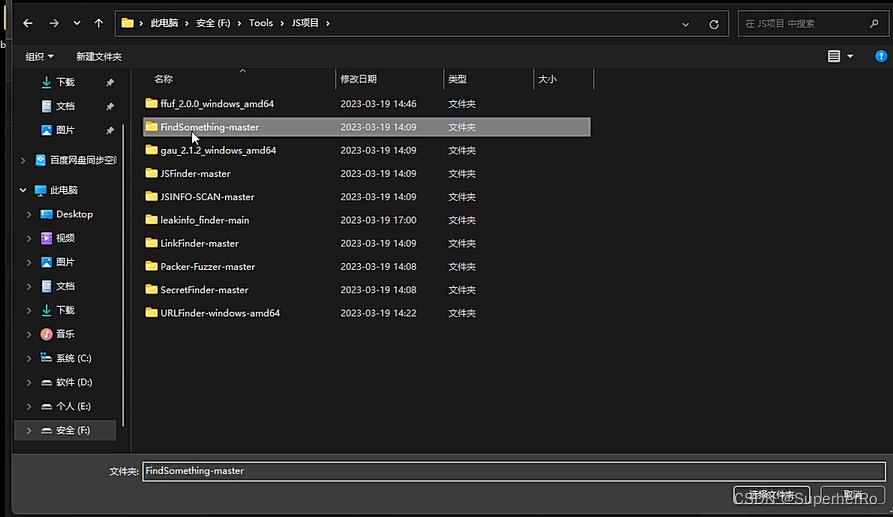Click 安全 (F:) breadcrumb
Image resolution: width=893 pixels, height=517 pixels.
tap(213, 23)
